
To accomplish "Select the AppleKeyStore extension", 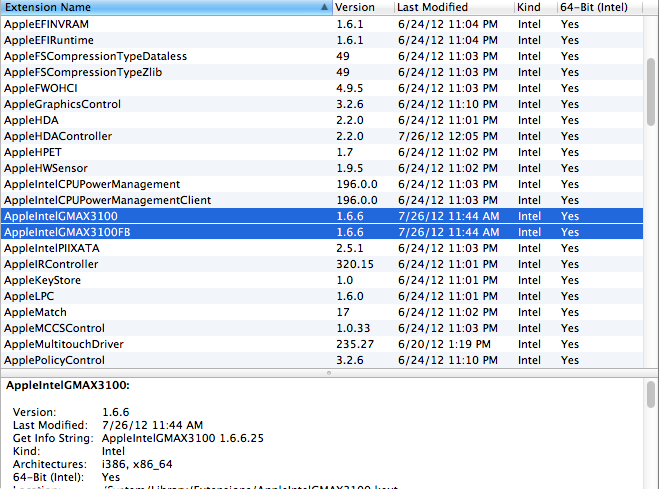I will pos(322,280).
